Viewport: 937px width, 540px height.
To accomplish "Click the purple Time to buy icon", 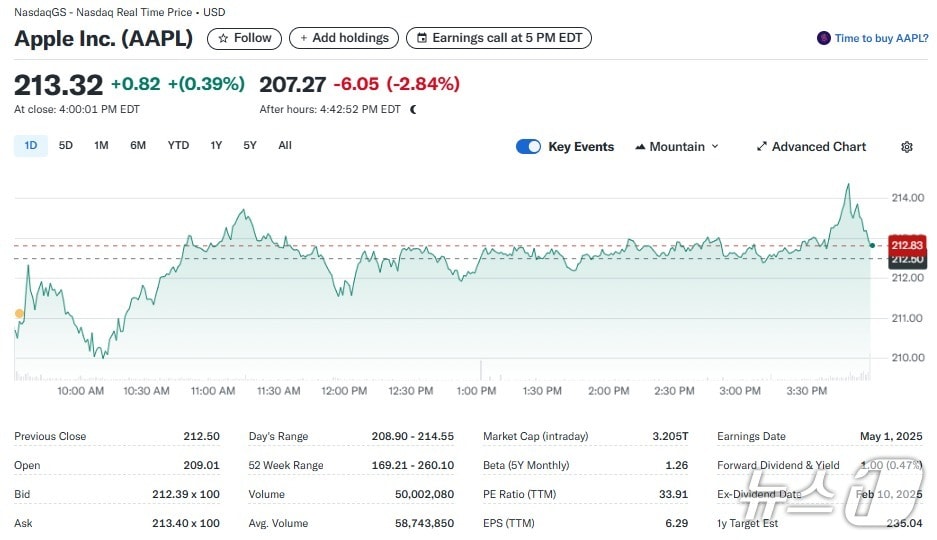I will point(823,38).
